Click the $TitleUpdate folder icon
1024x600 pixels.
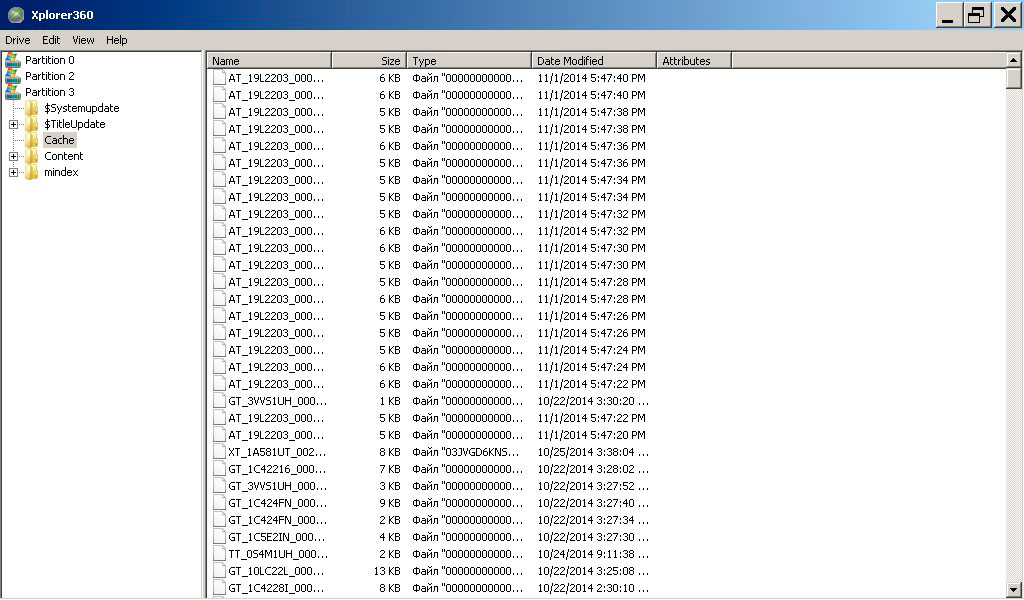[x=32, y=124]
